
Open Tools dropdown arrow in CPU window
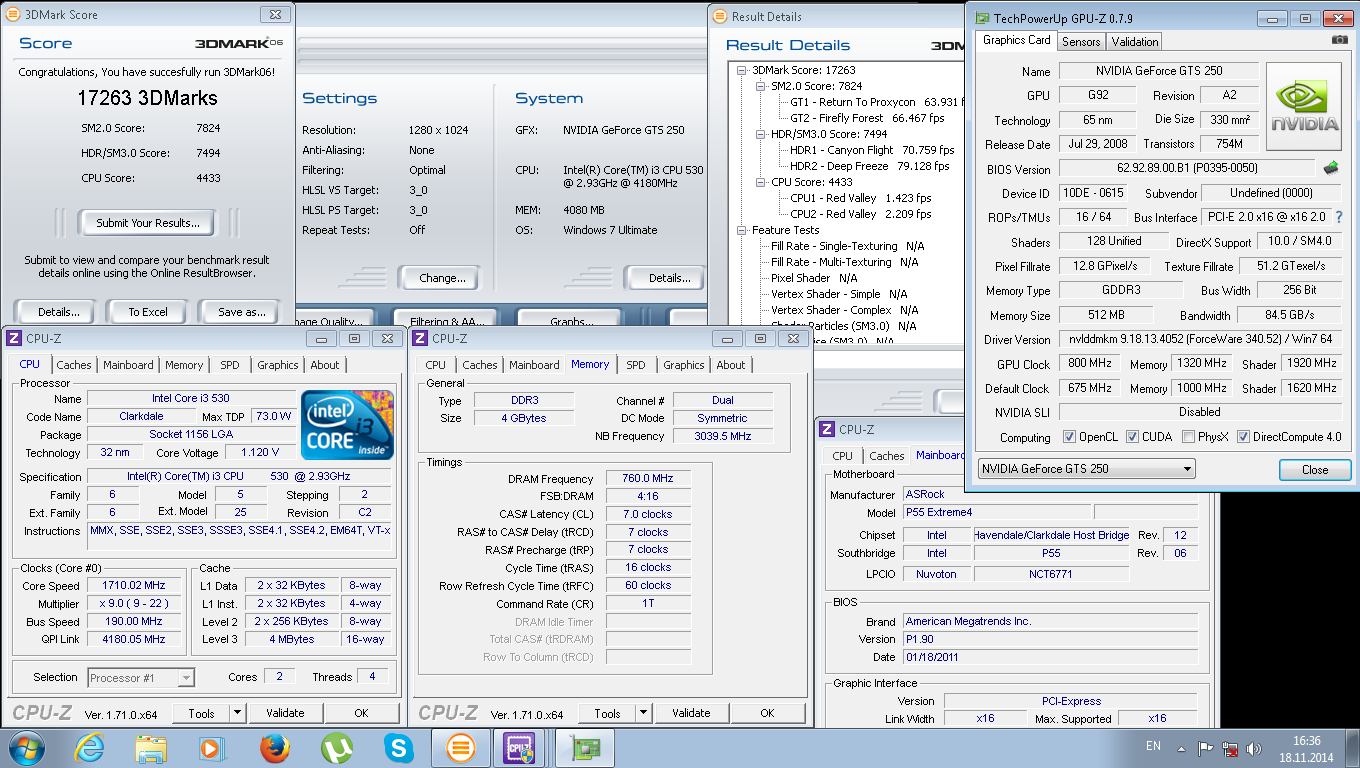(237, 713)
